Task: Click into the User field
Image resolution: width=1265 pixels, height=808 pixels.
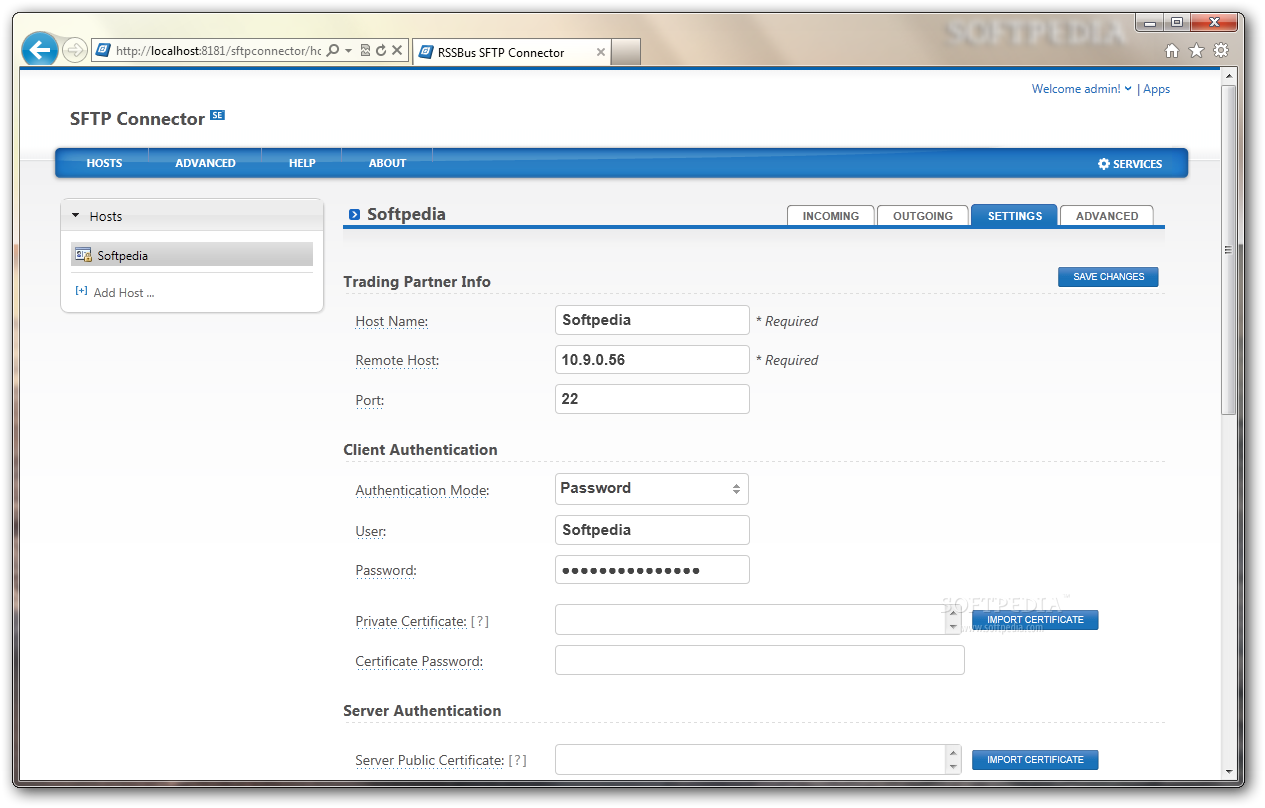Action: point(652,530)
